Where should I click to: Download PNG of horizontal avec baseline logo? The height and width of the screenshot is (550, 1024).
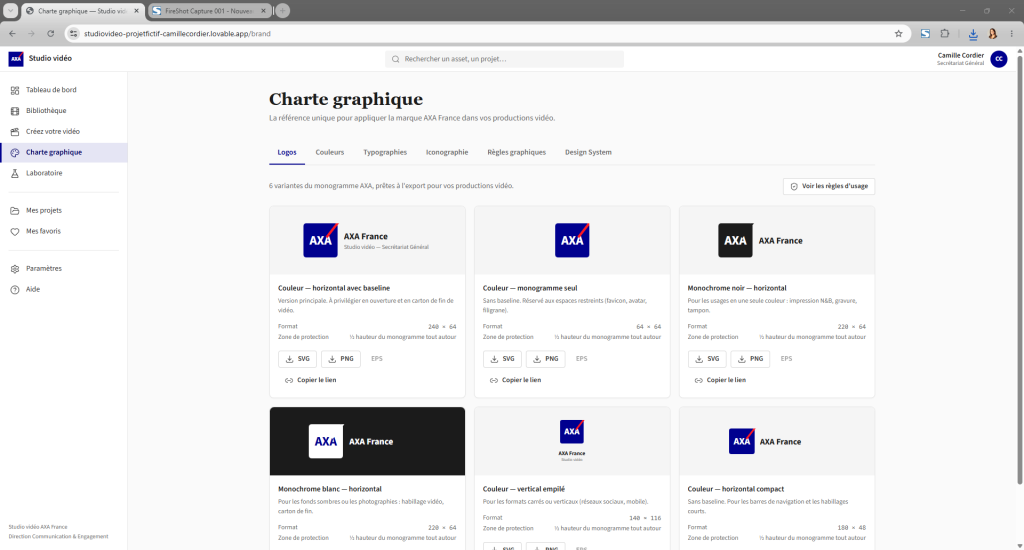340,359
